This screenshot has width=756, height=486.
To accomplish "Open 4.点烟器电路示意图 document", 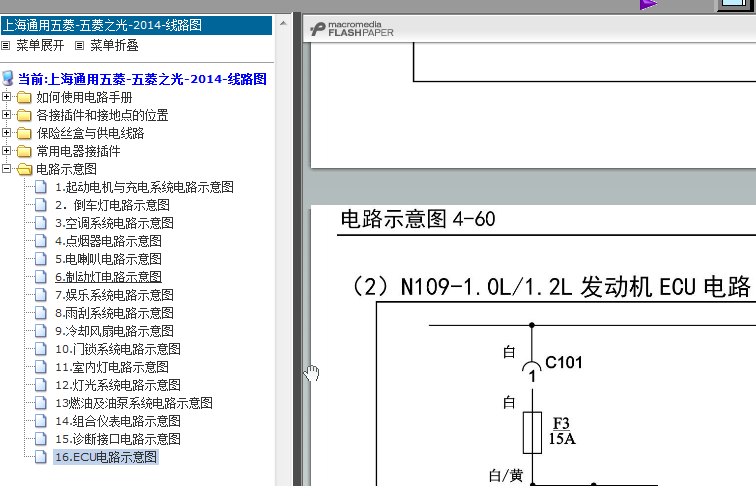I will (108, 241).
